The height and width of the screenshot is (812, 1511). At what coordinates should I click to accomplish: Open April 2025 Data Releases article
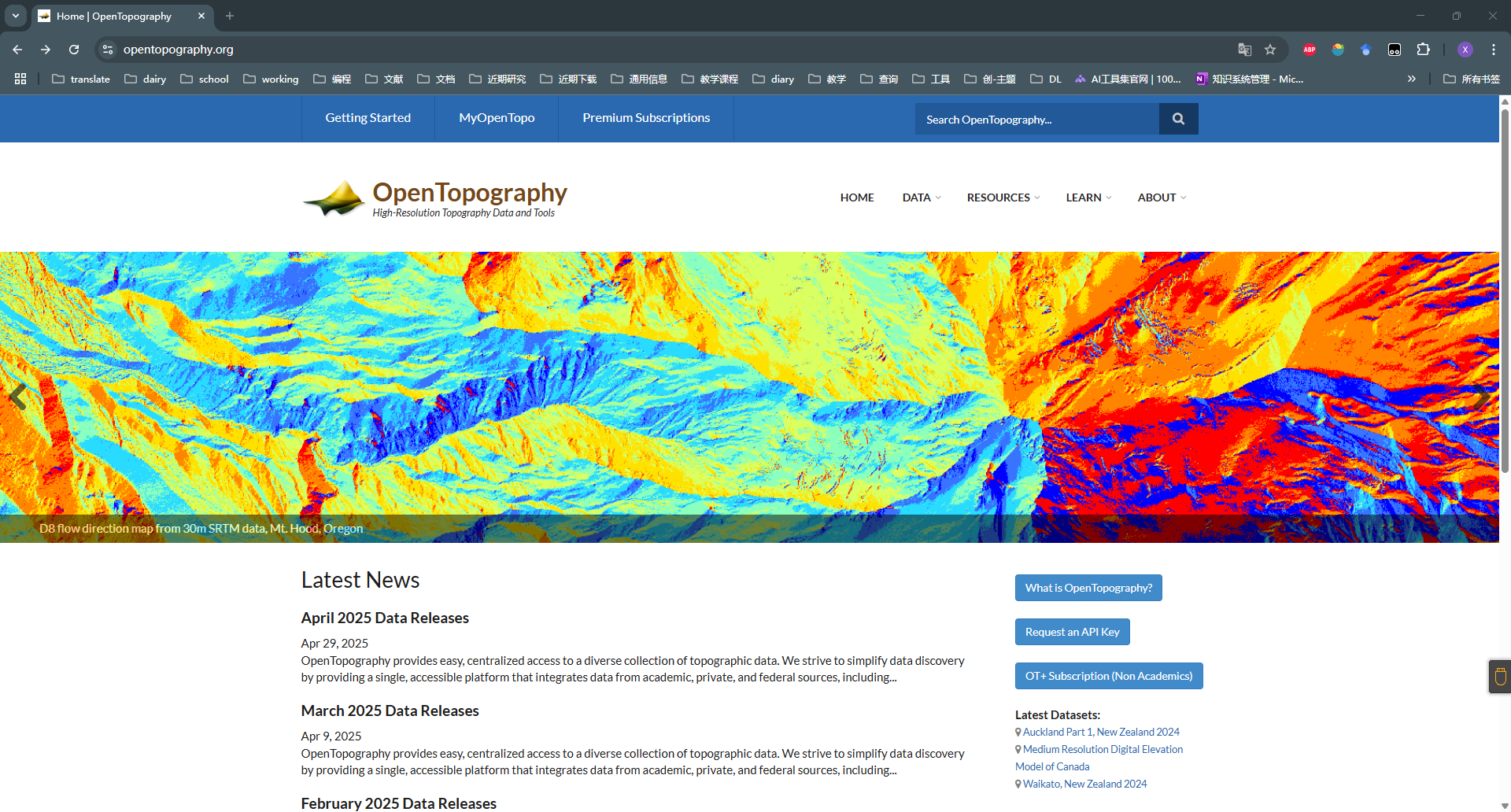(385, 618)
